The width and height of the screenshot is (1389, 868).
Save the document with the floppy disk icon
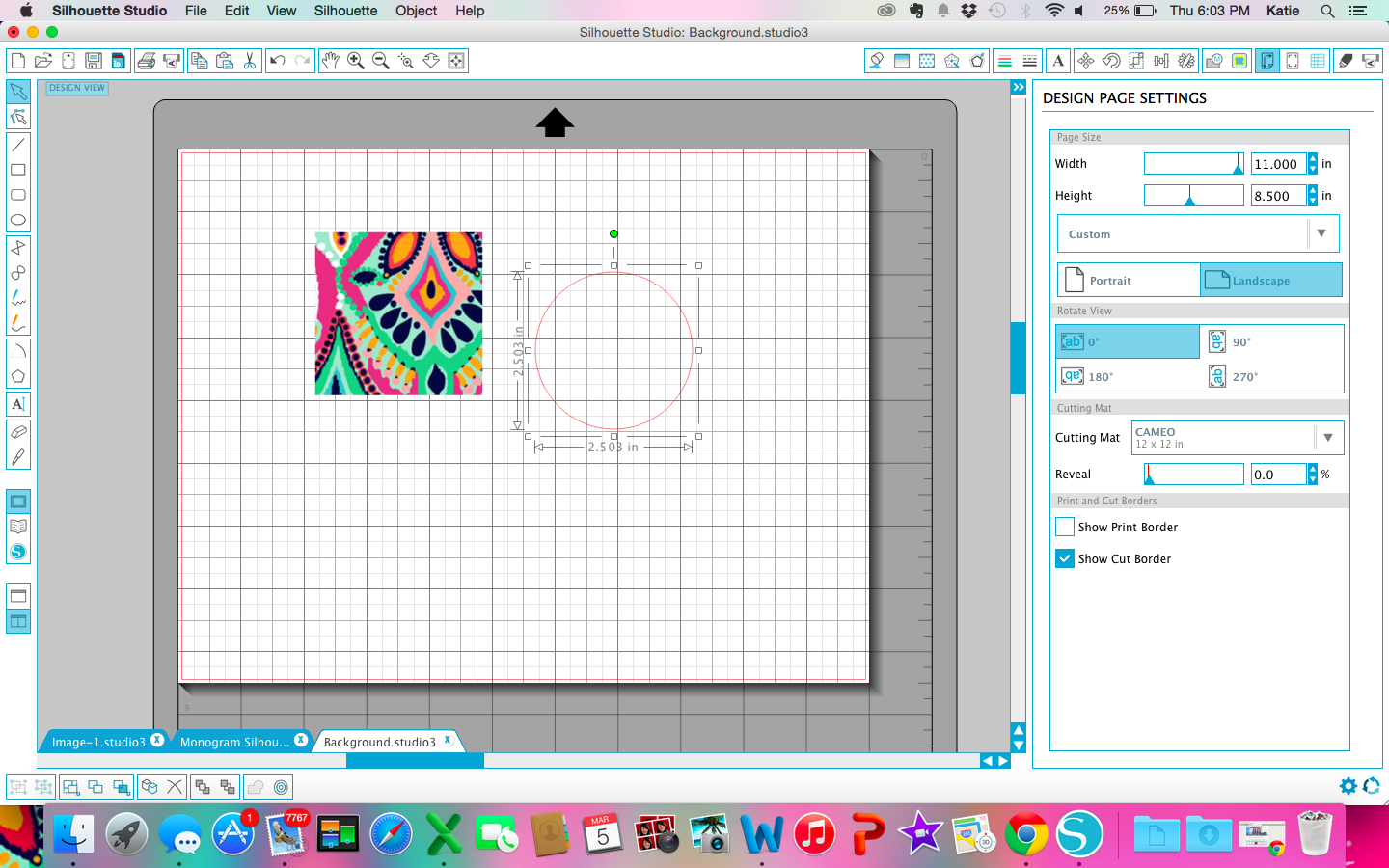pos(94,61)
